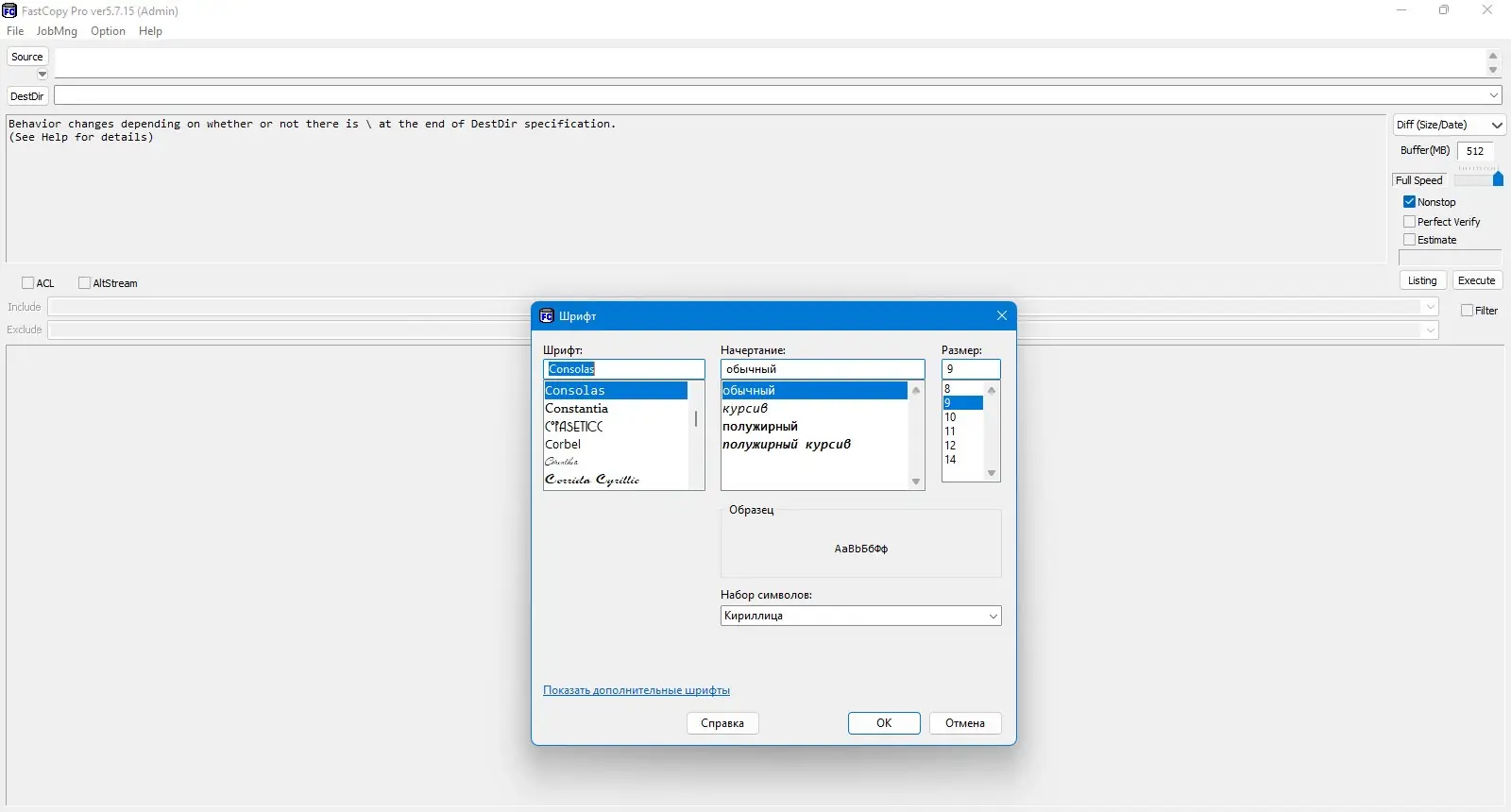Select Constantia in the font list

616,409
